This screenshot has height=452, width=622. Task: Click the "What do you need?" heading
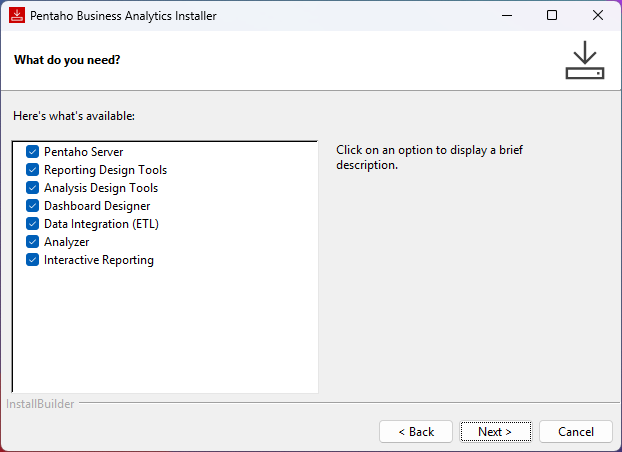click(x=67, y=60)
